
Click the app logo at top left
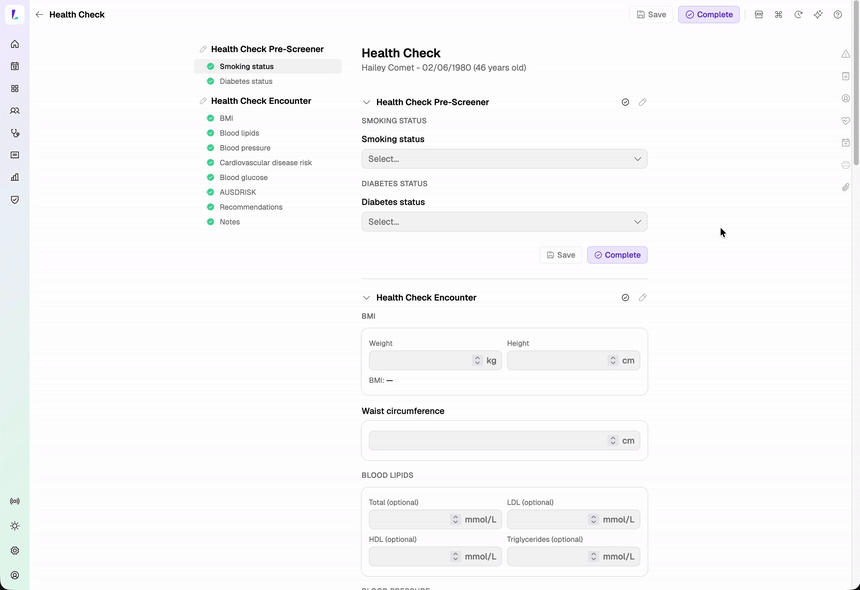(15, 14)
